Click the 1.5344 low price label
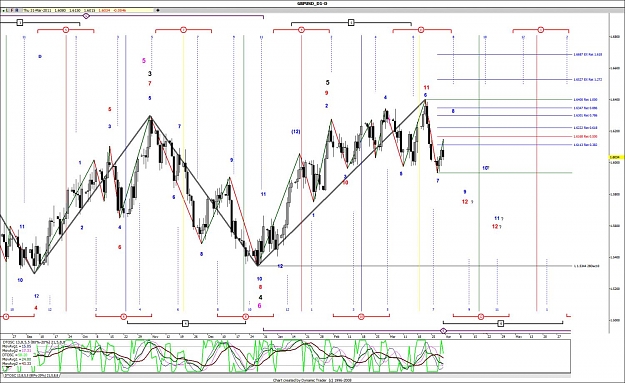The width and height of the screenshot is (625, 383). (x=587, y=266)
